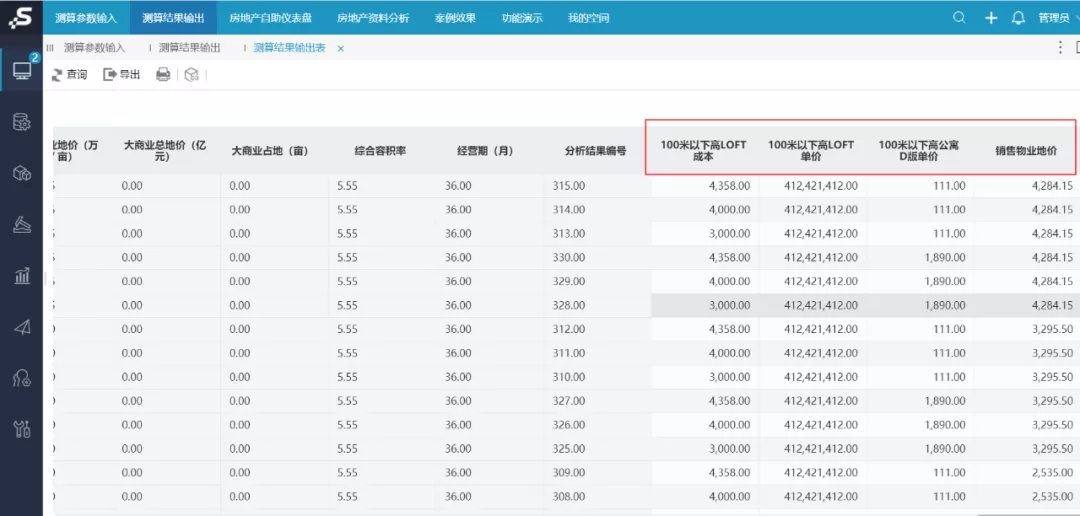Viewport: 1080px width, 516px height.
Task: Select the cell with result number 313.00
Action: pos(597,234)
